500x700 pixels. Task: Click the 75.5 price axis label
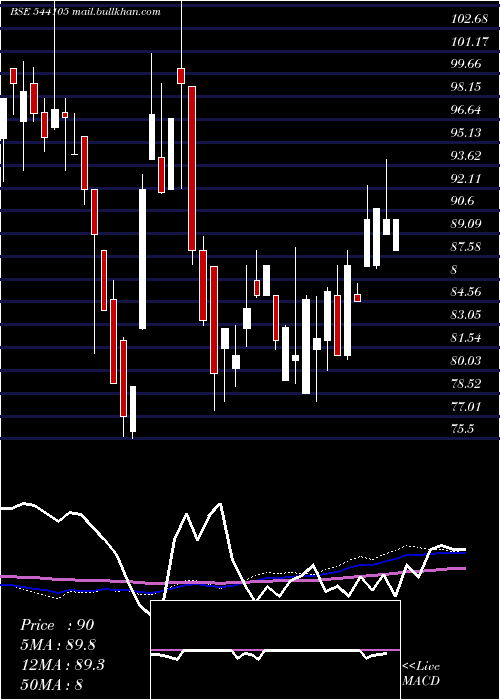click(x=462, y=429)
